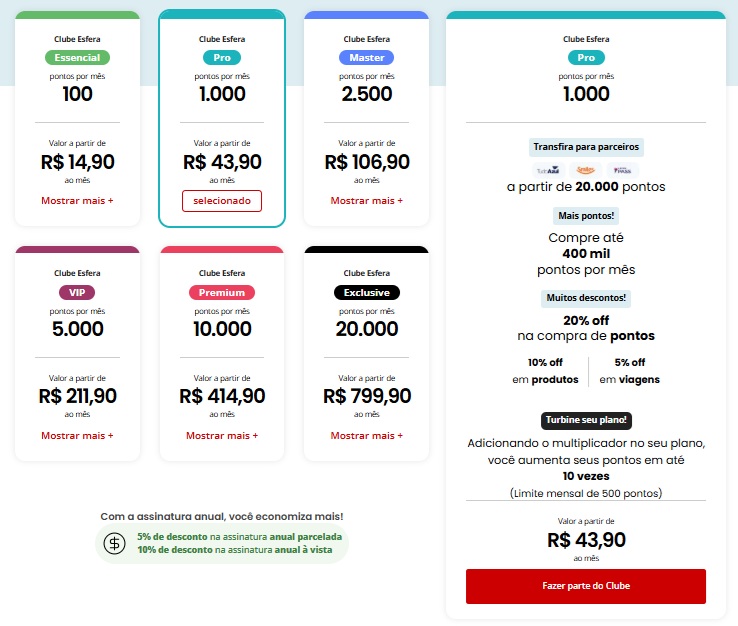This screenshot has width=738, height=626.
Task: Show more details for Premium plan
Action: [x=222, y=435]
